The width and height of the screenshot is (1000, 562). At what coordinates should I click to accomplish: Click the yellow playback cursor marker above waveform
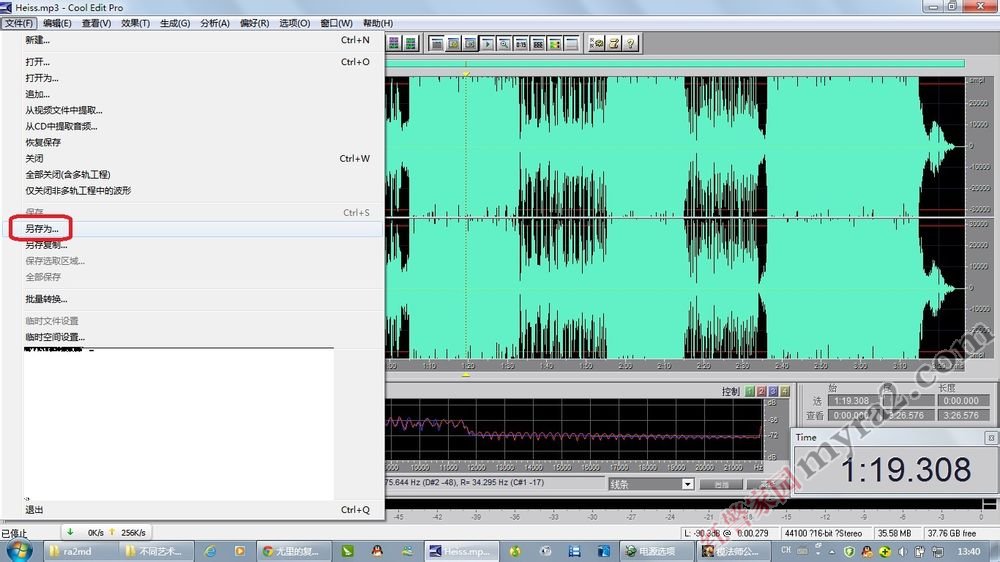click(x=466, y=75)
